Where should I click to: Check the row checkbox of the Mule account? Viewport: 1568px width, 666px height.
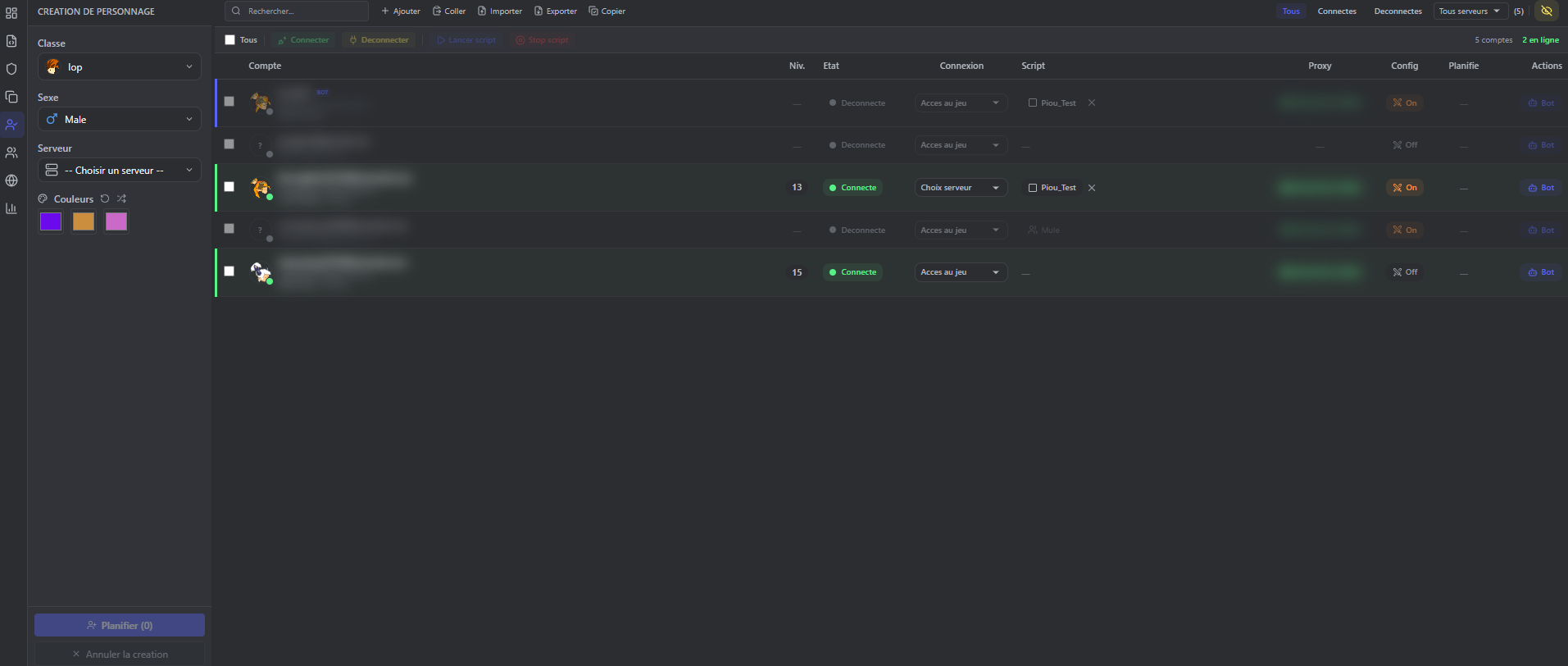[x=230, y=229]
